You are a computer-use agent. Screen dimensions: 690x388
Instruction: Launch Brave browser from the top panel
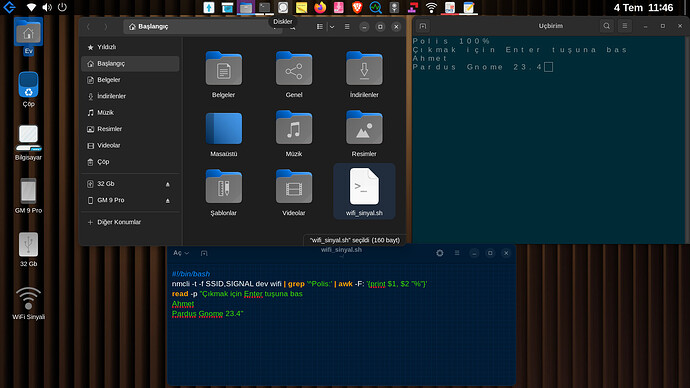[357, 7]
